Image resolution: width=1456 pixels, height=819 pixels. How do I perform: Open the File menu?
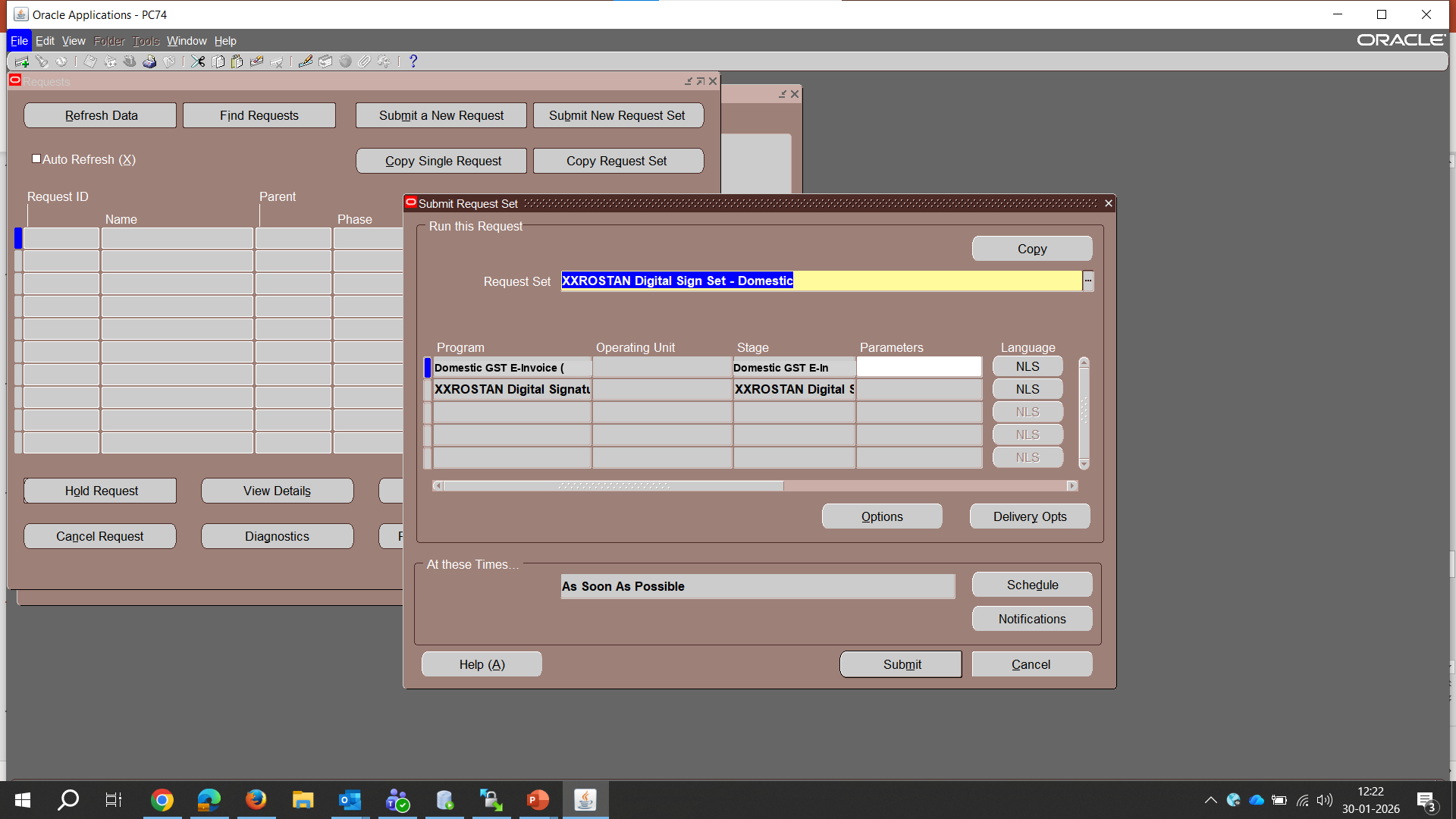click(19, 41)
